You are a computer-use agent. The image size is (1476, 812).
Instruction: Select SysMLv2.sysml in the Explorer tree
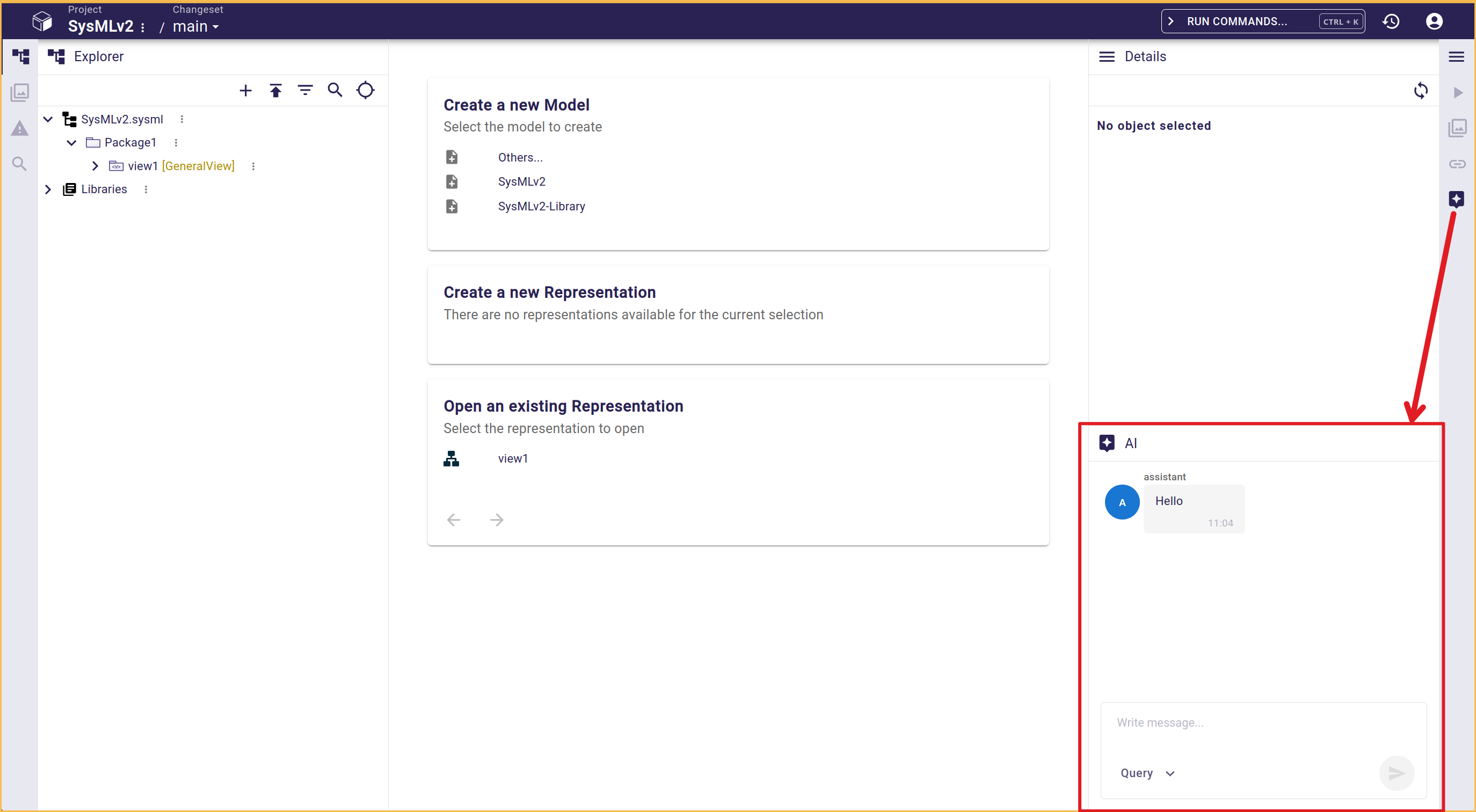pos(122,119)
